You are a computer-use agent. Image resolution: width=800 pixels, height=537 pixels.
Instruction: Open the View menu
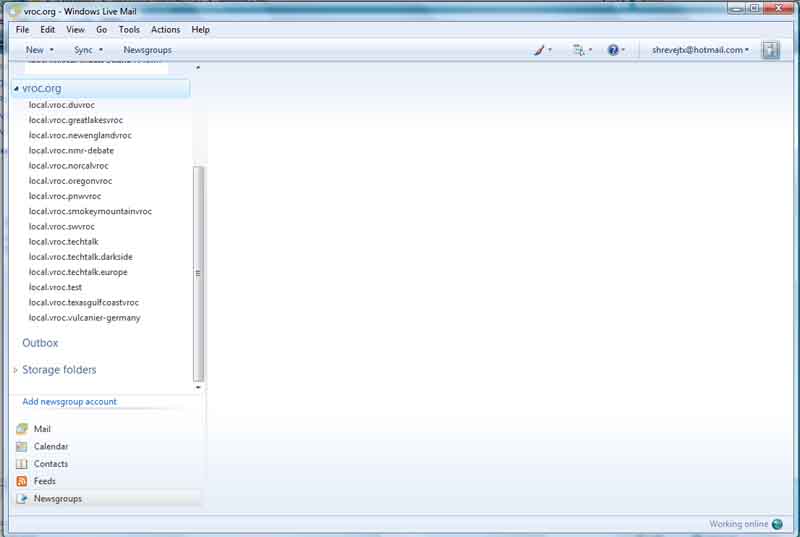click(x=76, y=30)
